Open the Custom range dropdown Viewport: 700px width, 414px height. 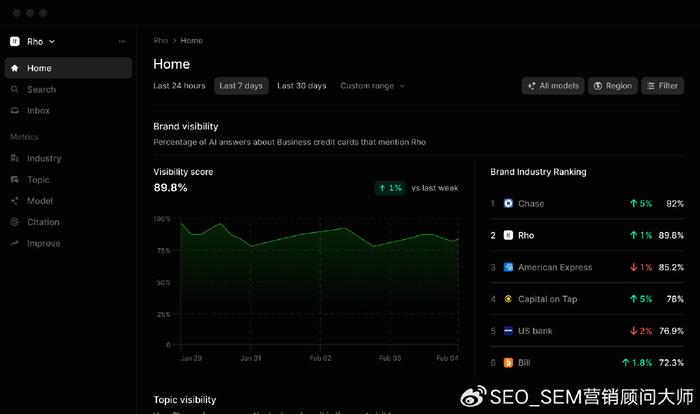coord(372,86)
